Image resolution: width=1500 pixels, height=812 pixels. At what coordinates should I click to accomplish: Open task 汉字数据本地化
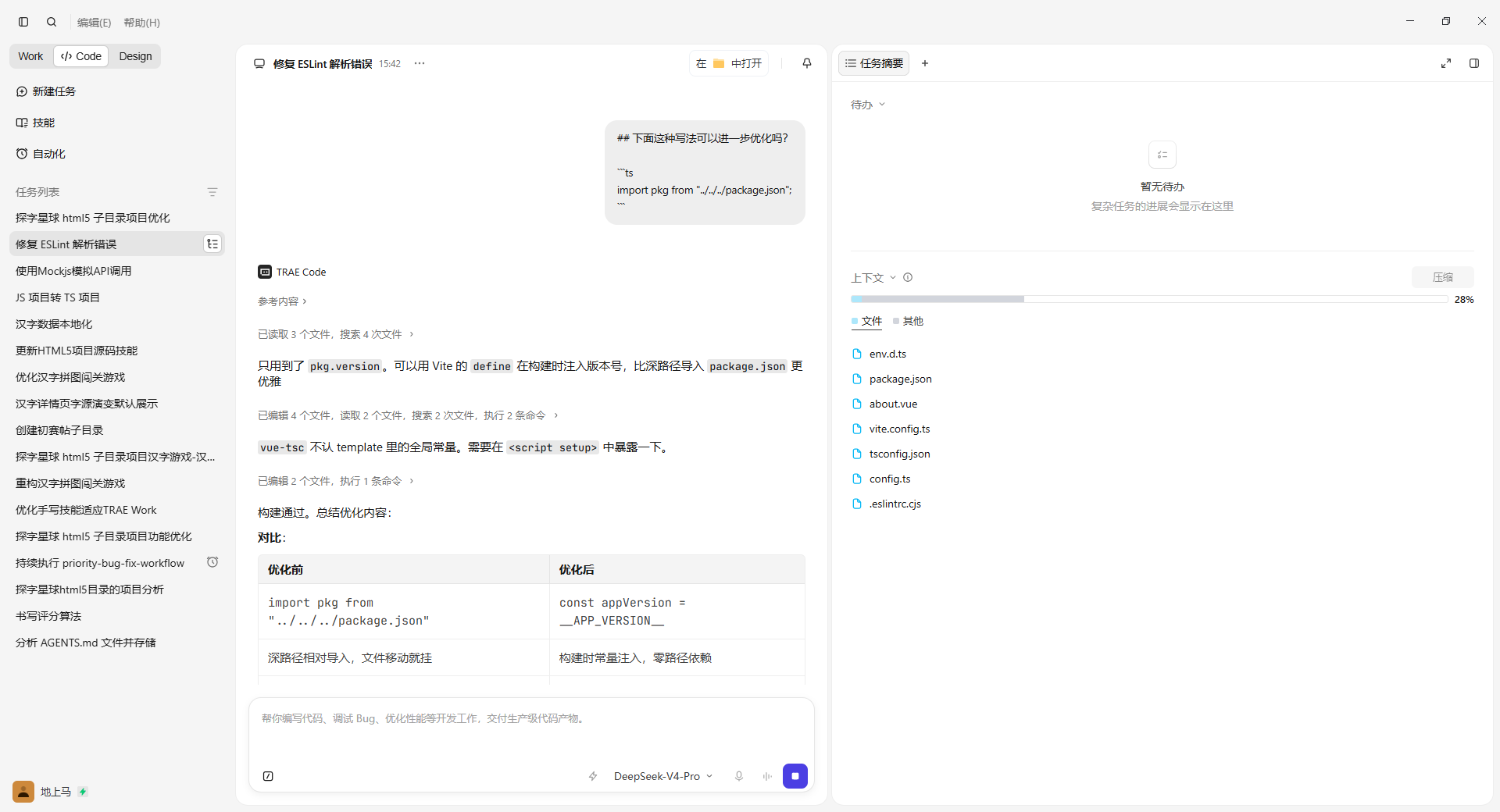[x=117, y=324]
